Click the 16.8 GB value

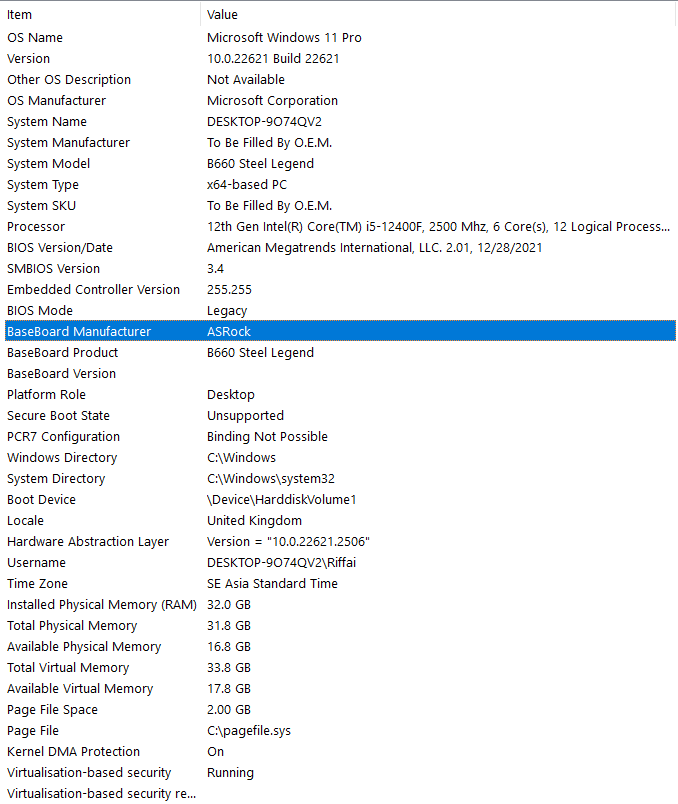click(229, 647)
